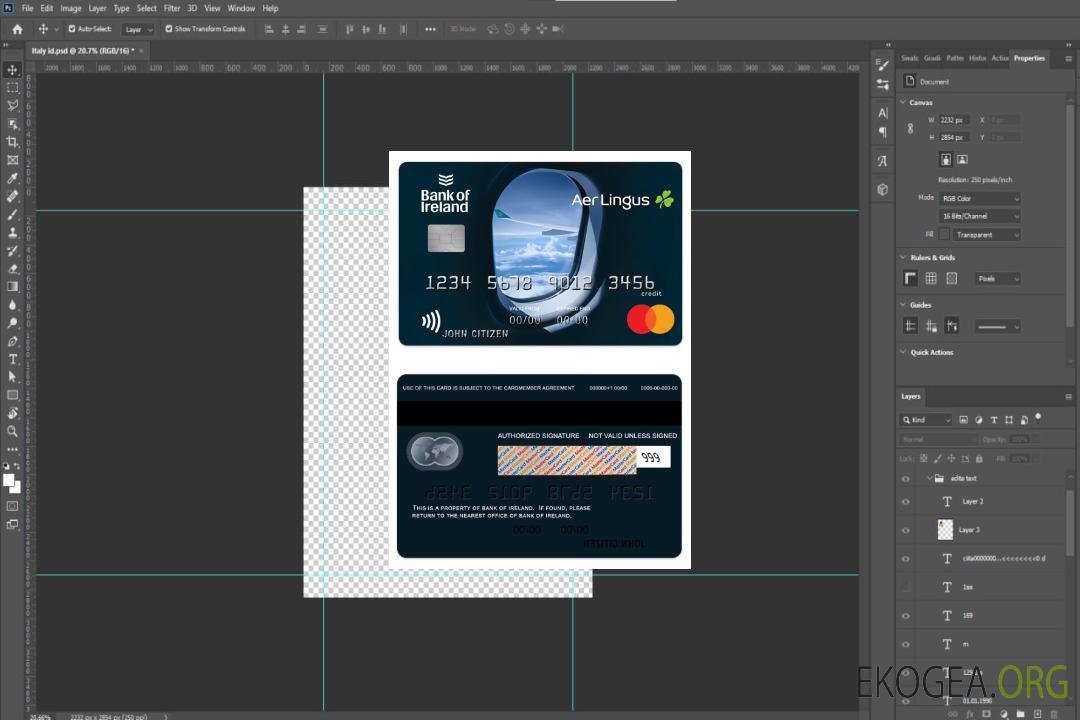The height and width of the screenshot is (720, 1080).
Task: Open the Filter menu
Action: 172,8
